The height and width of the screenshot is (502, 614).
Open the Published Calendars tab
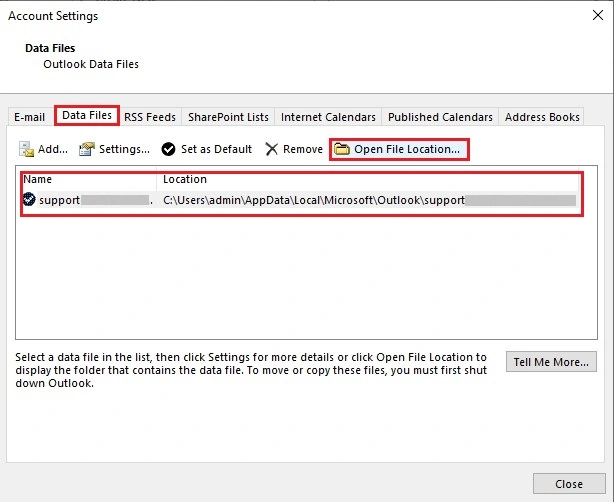point(440,117)
